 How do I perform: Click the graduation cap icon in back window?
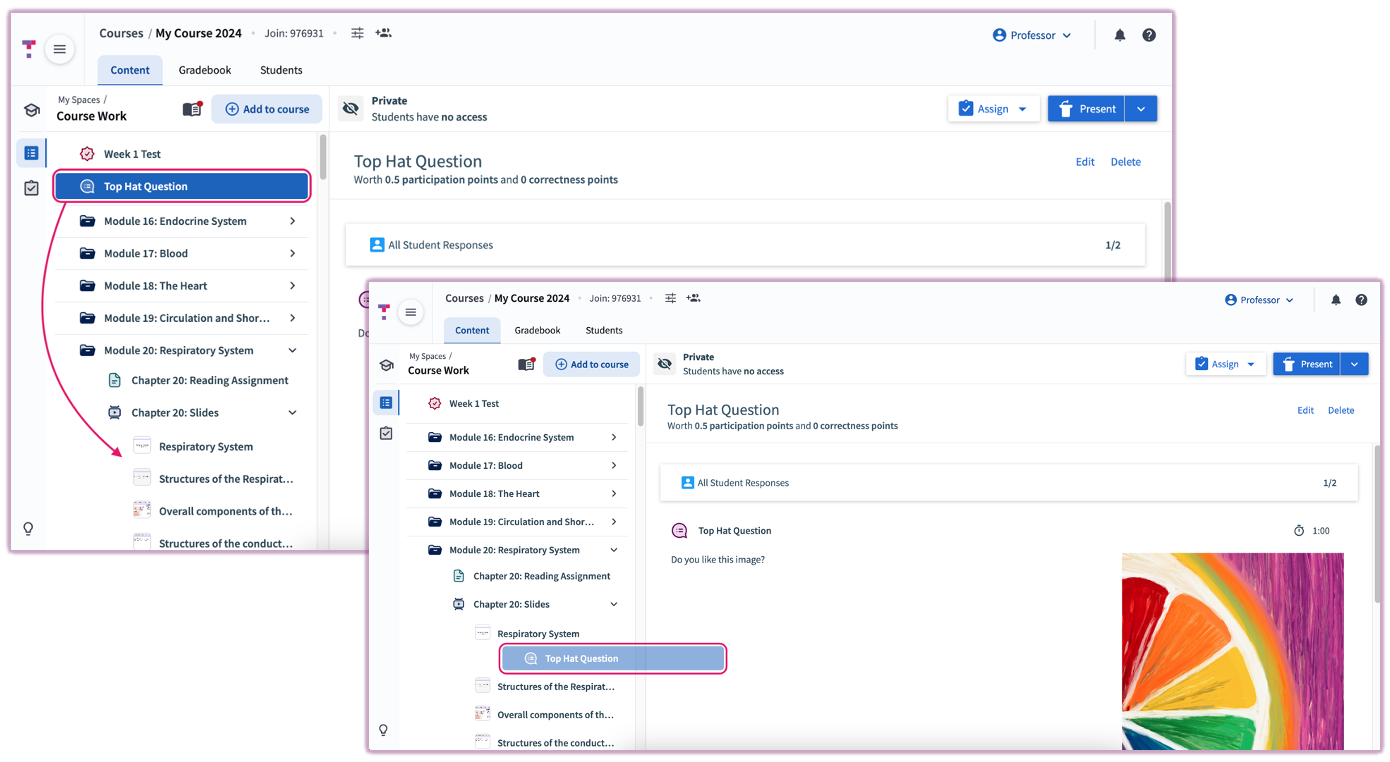(31, 110)
